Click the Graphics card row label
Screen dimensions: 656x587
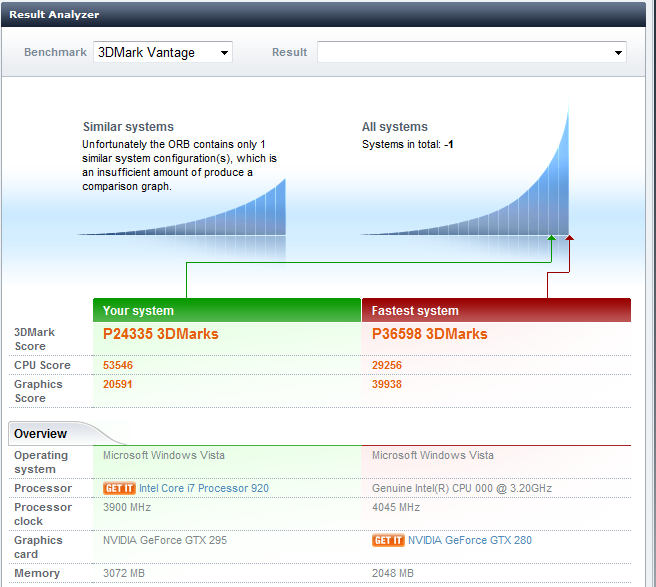[x=38, y=547]
